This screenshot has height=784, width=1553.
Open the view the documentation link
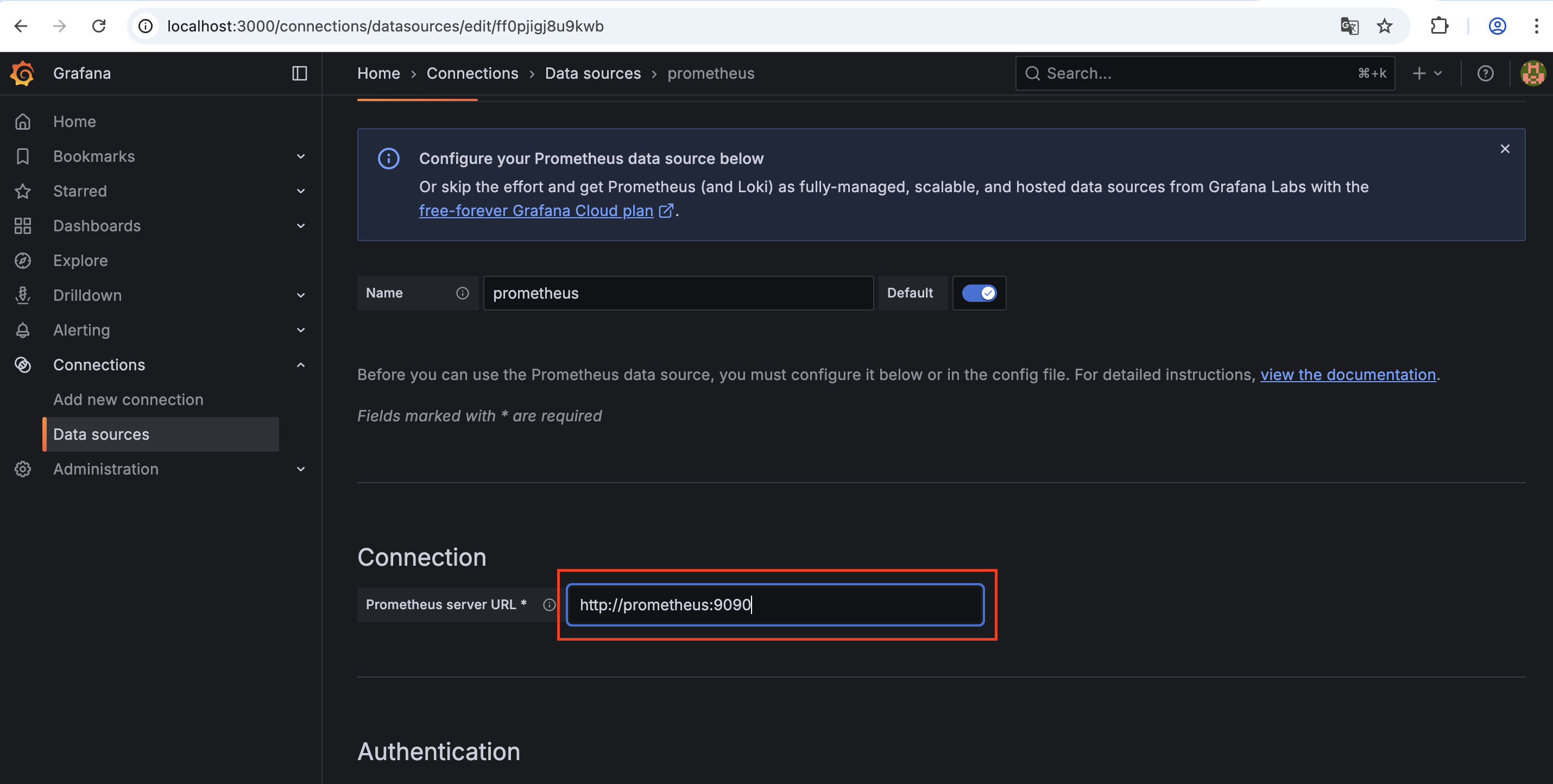coord(1348,375)
